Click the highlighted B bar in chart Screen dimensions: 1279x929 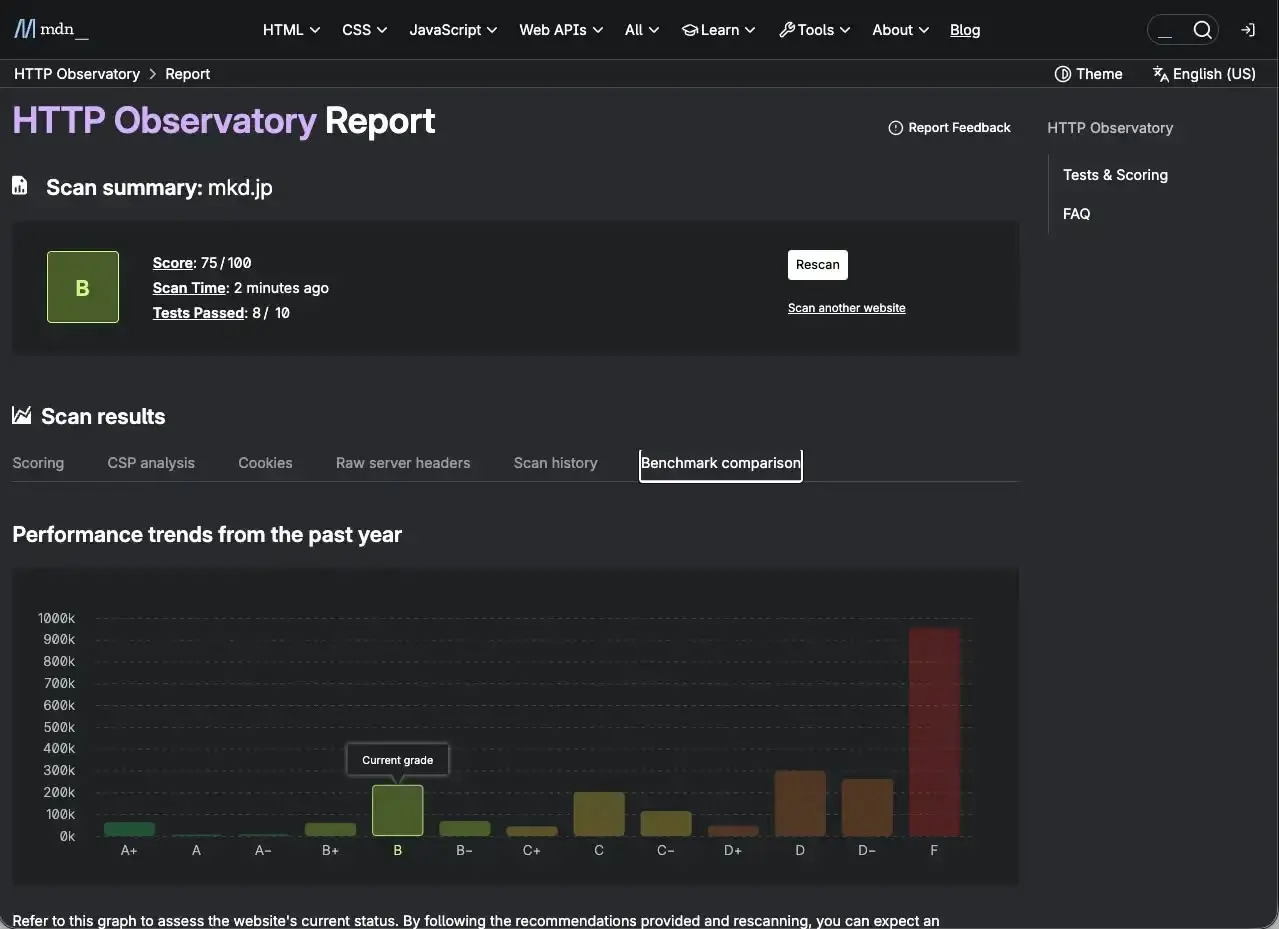[x=398, y=810]
